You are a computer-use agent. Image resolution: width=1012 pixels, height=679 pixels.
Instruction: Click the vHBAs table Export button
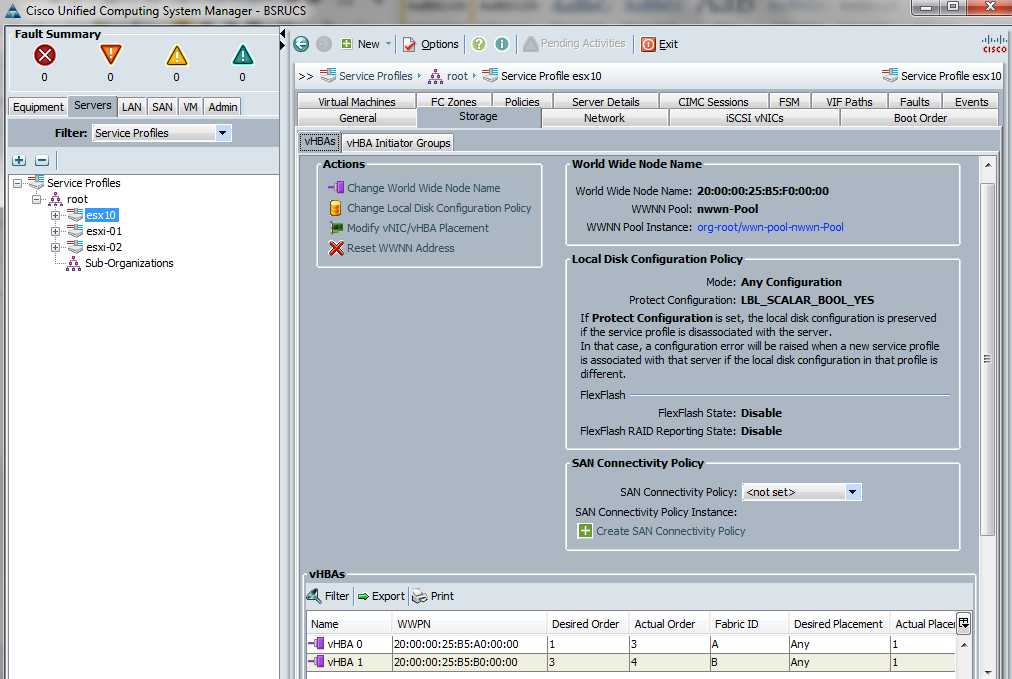point(381,596)
